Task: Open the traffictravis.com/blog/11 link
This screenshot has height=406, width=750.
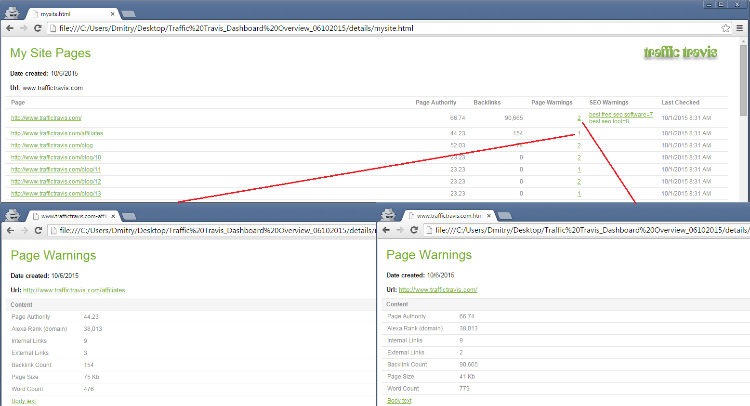Action: click(56, 169)
